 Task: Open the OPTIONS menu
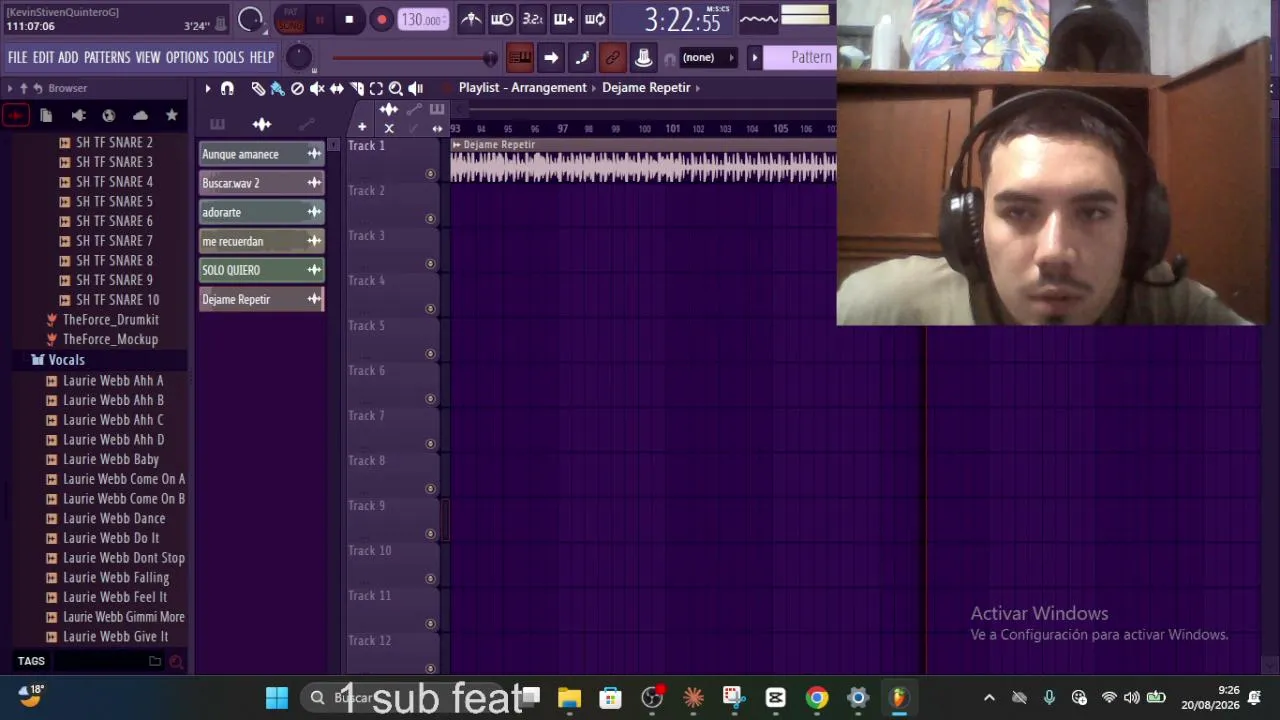(187, 57)
